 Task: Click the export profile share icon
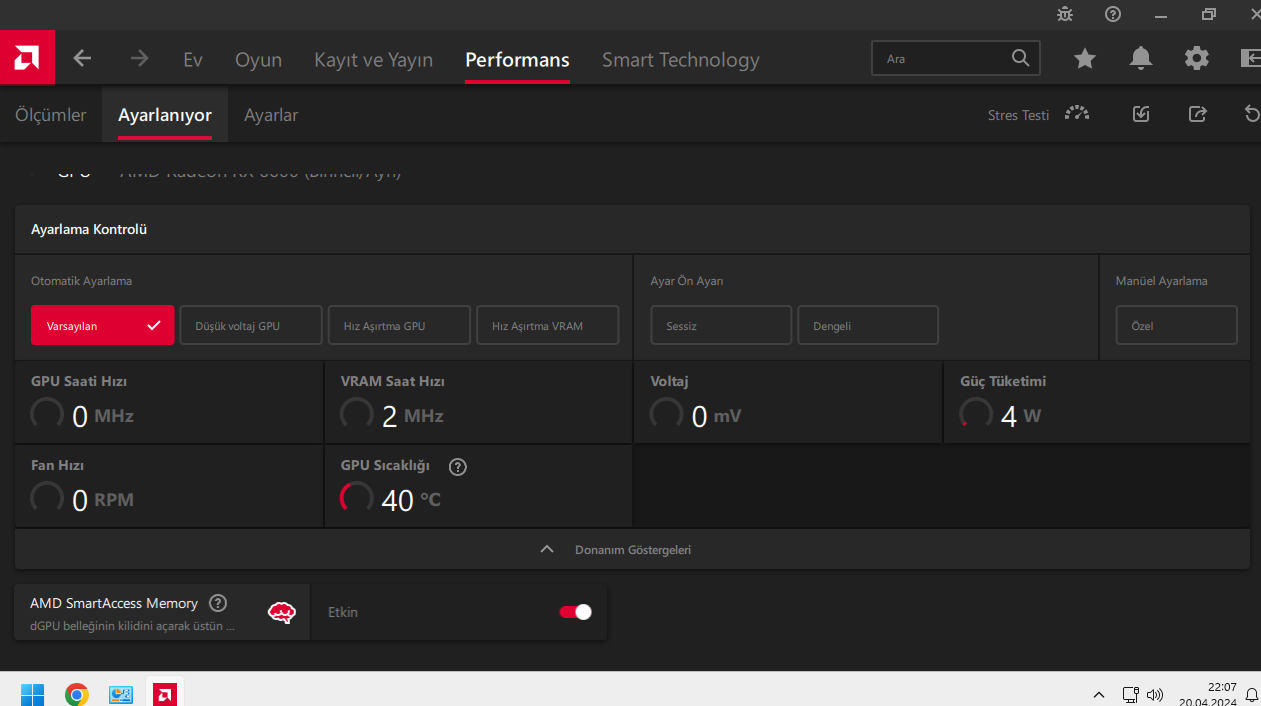pyautogui.click(x=1197, y=114)
